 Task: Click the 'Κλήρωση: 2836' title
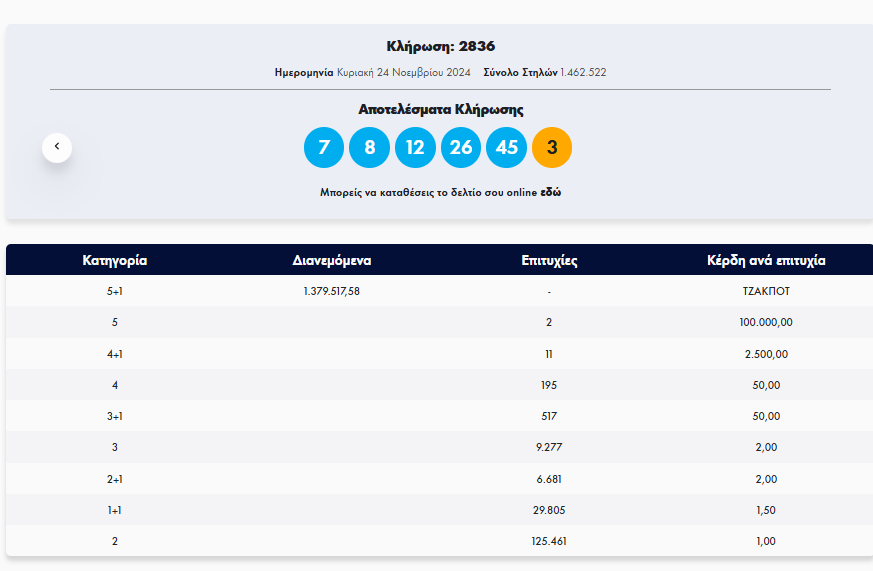click(x=441, y=46)
